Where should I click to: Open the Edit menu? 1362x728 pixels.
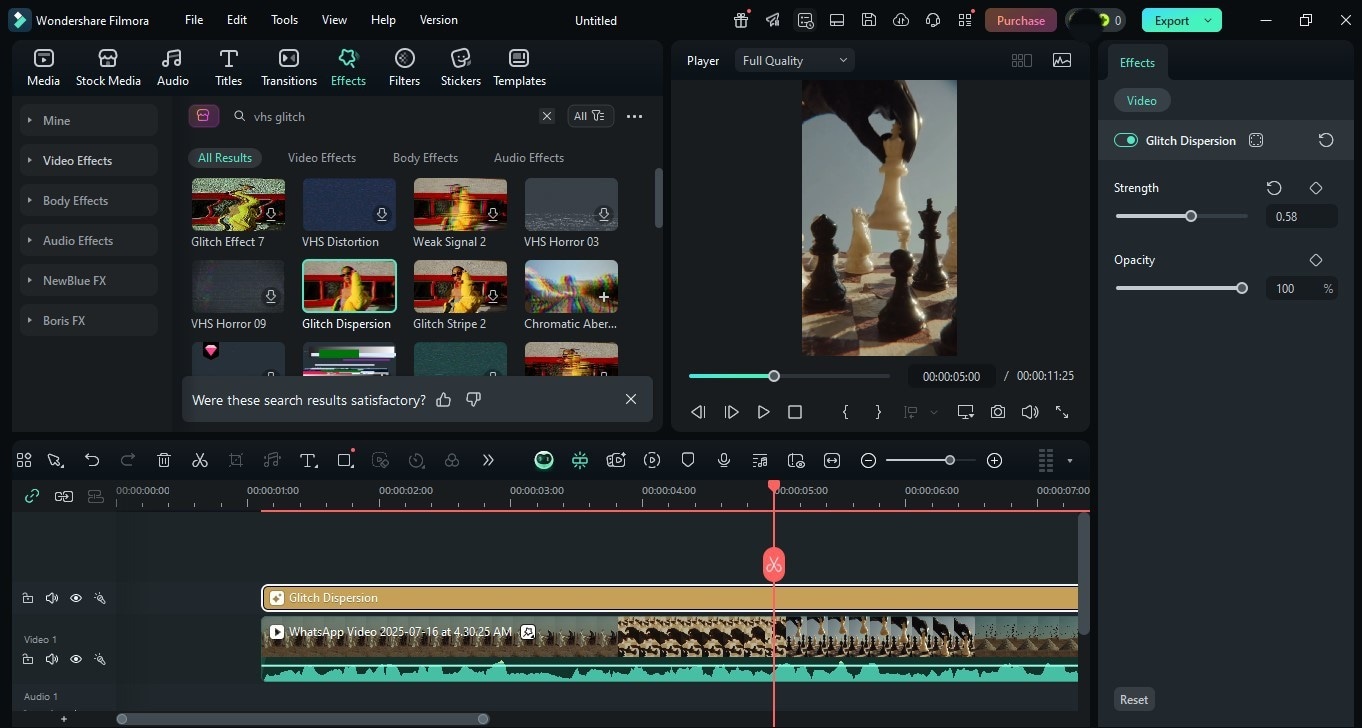pyautogui.click(x=237, y=20)
